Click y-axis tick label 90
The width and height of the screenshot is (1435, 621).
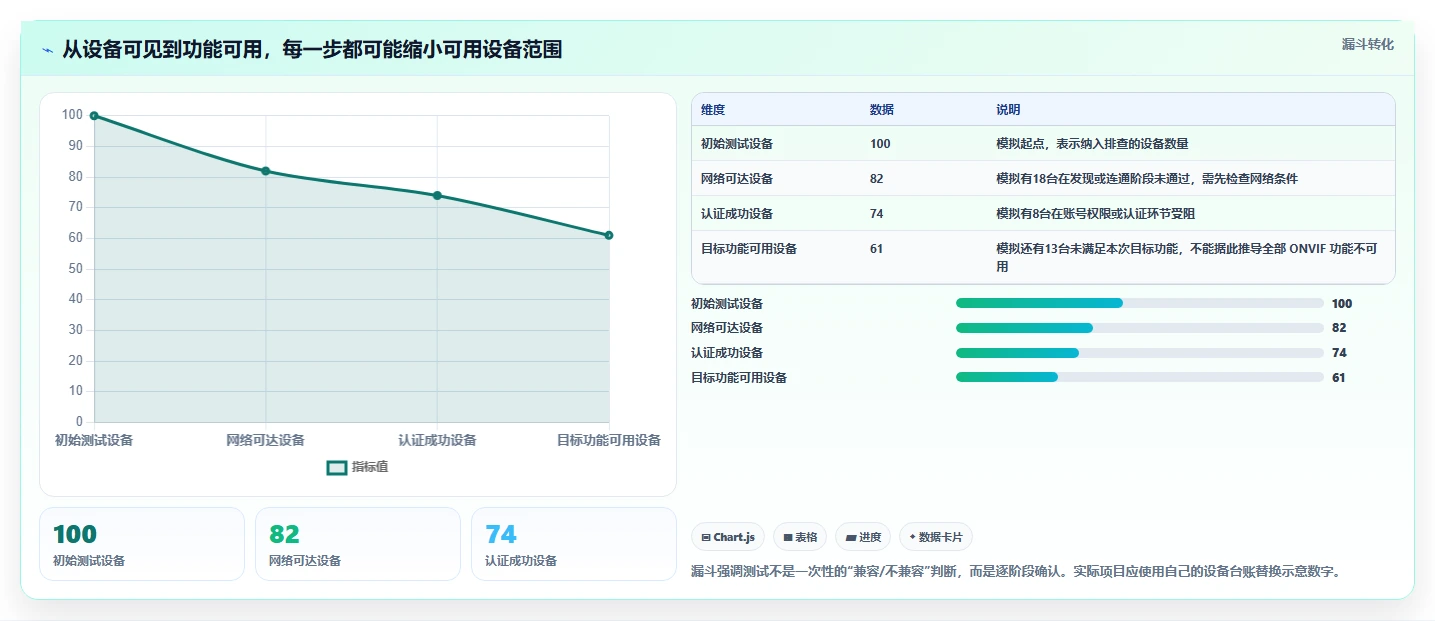(x=74, y=146)
